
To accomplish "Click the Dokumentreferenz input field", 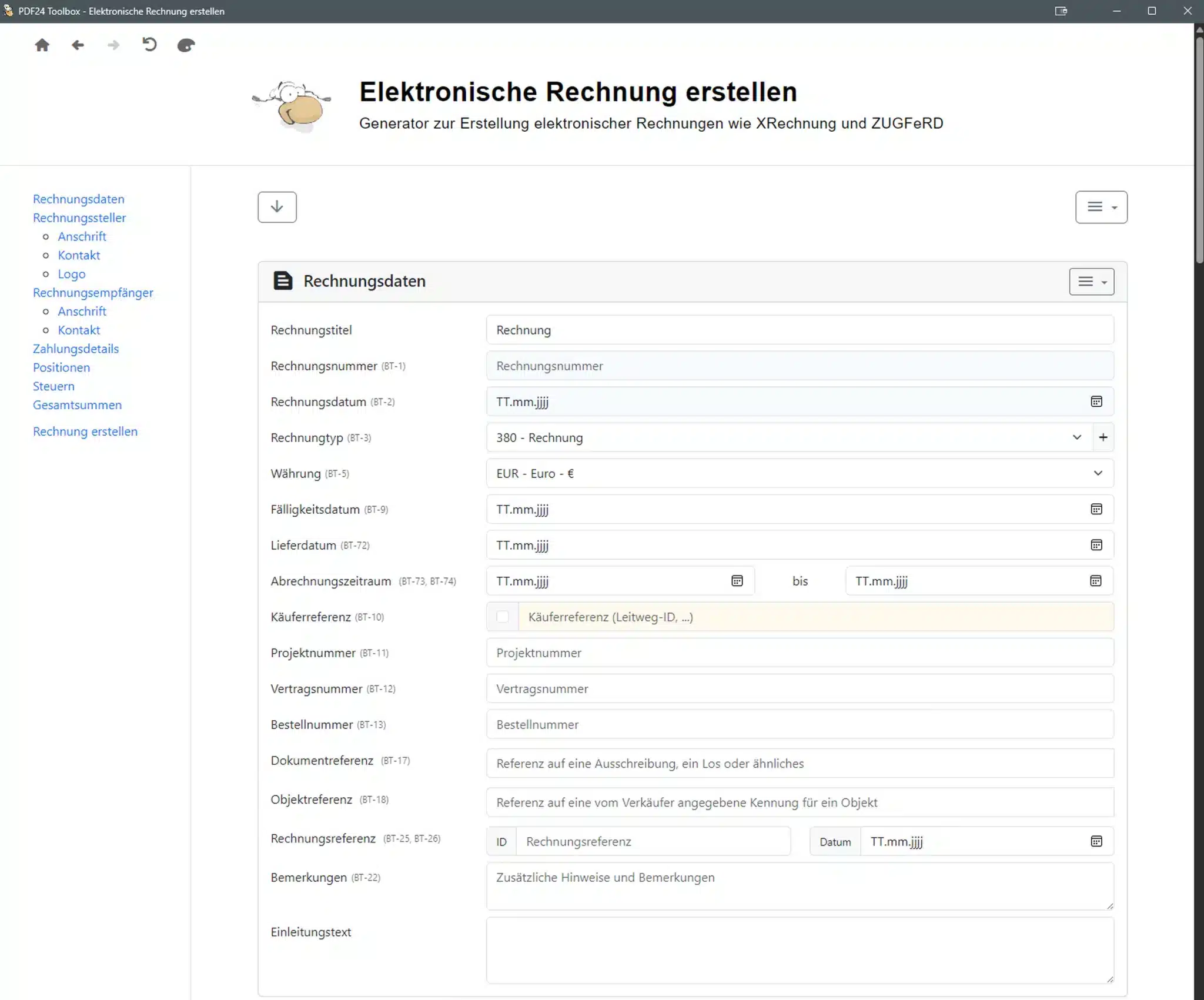I will click(x=800, y=763).
